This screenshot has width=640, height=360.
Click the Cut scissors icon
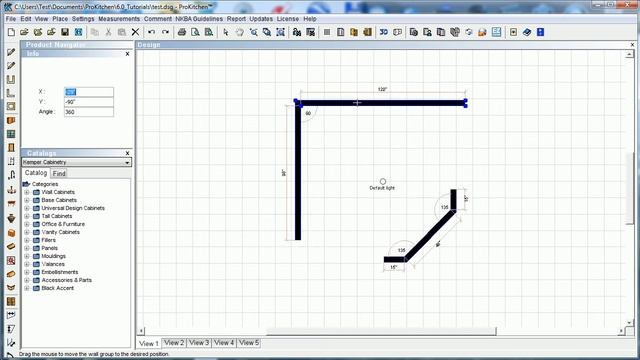click(108, 32)
